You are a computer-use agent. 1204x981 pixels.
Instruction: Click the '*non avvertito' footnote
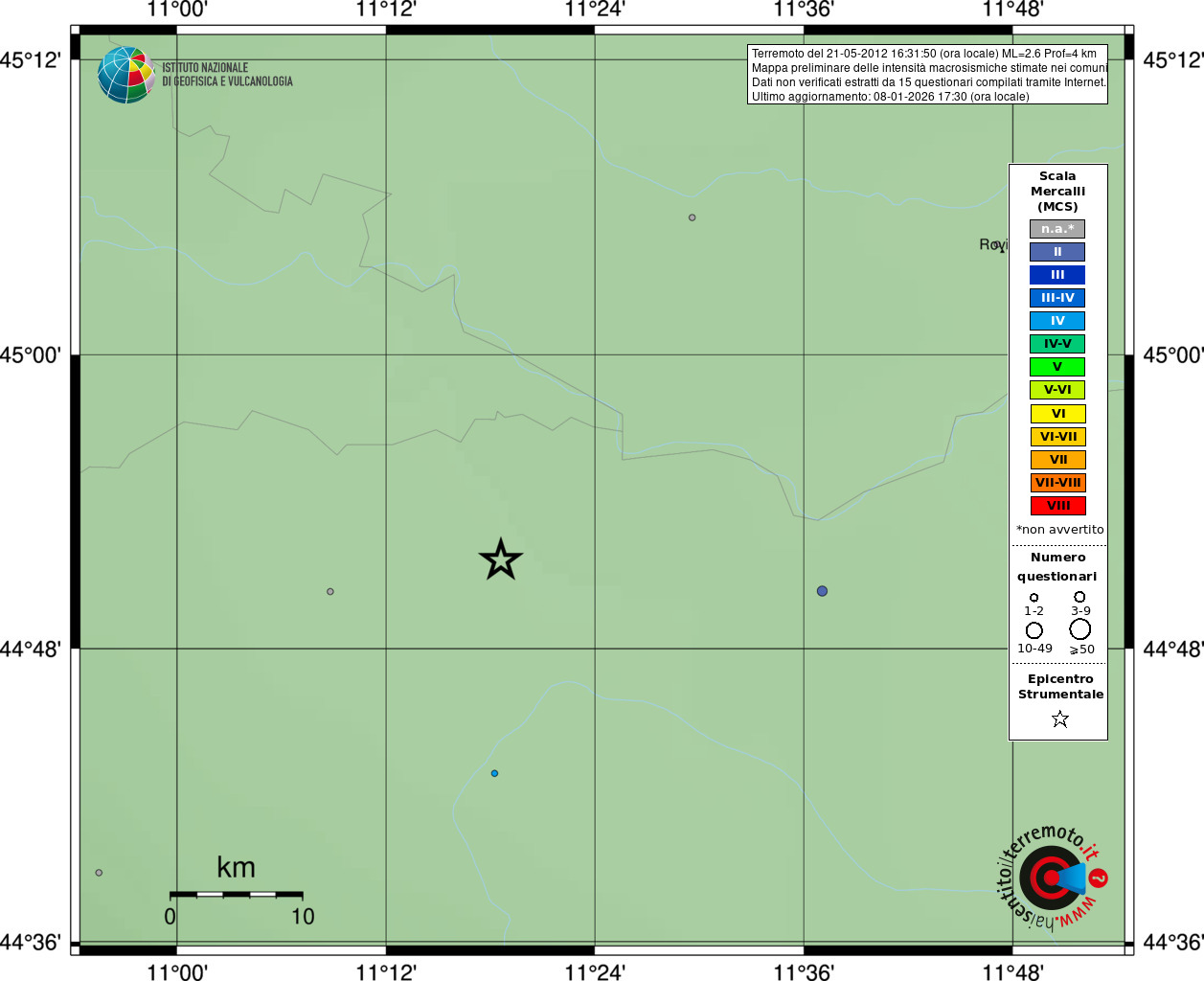1059,530
